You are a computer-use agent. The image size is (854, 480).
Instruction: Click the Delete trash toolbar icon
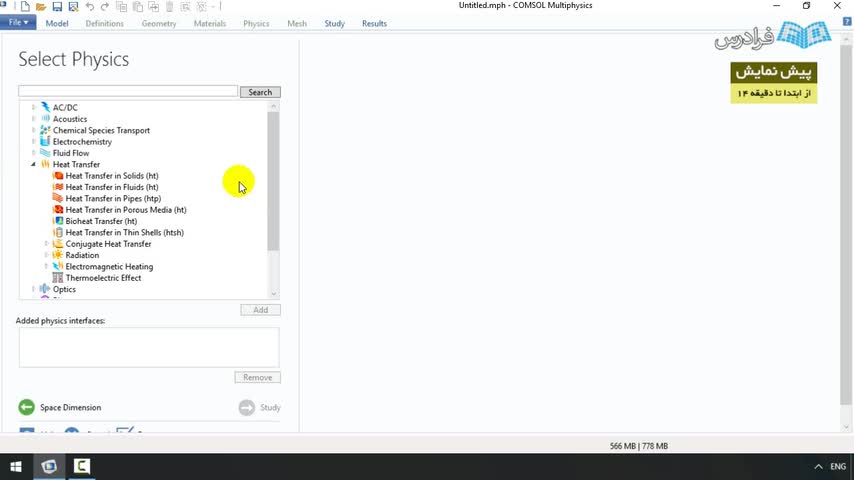tap(169, 7)
